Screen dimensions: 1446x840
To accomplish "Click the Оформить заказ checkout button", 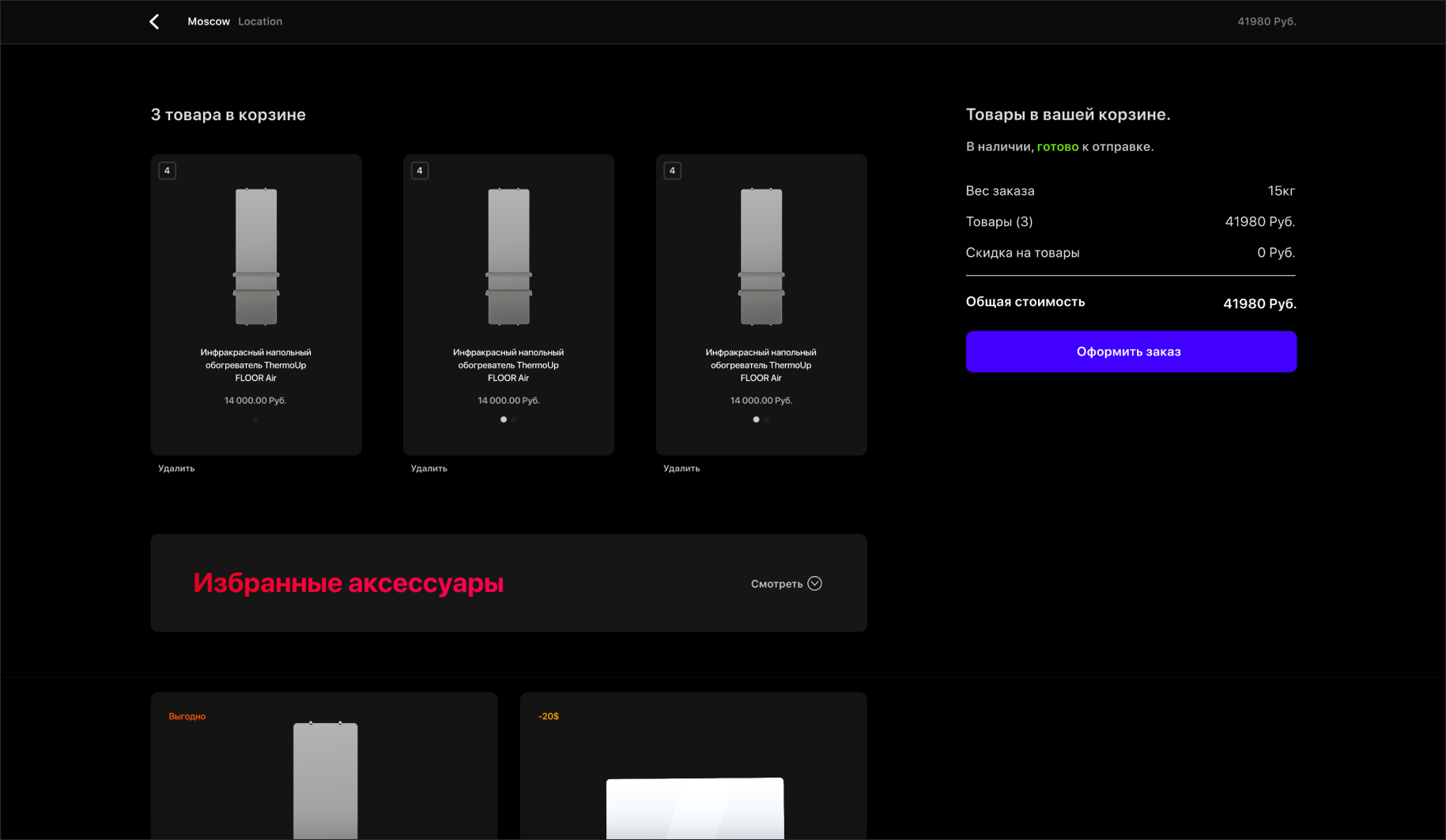I will [1131, 352].
